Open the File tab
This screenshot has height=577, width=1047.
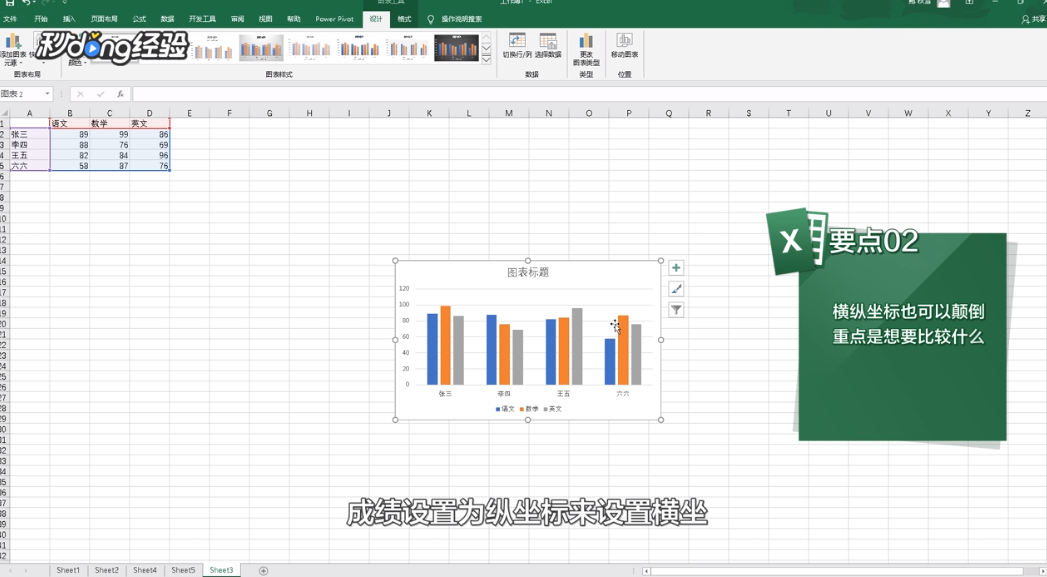pyautogui.click(x=10, y=19)
